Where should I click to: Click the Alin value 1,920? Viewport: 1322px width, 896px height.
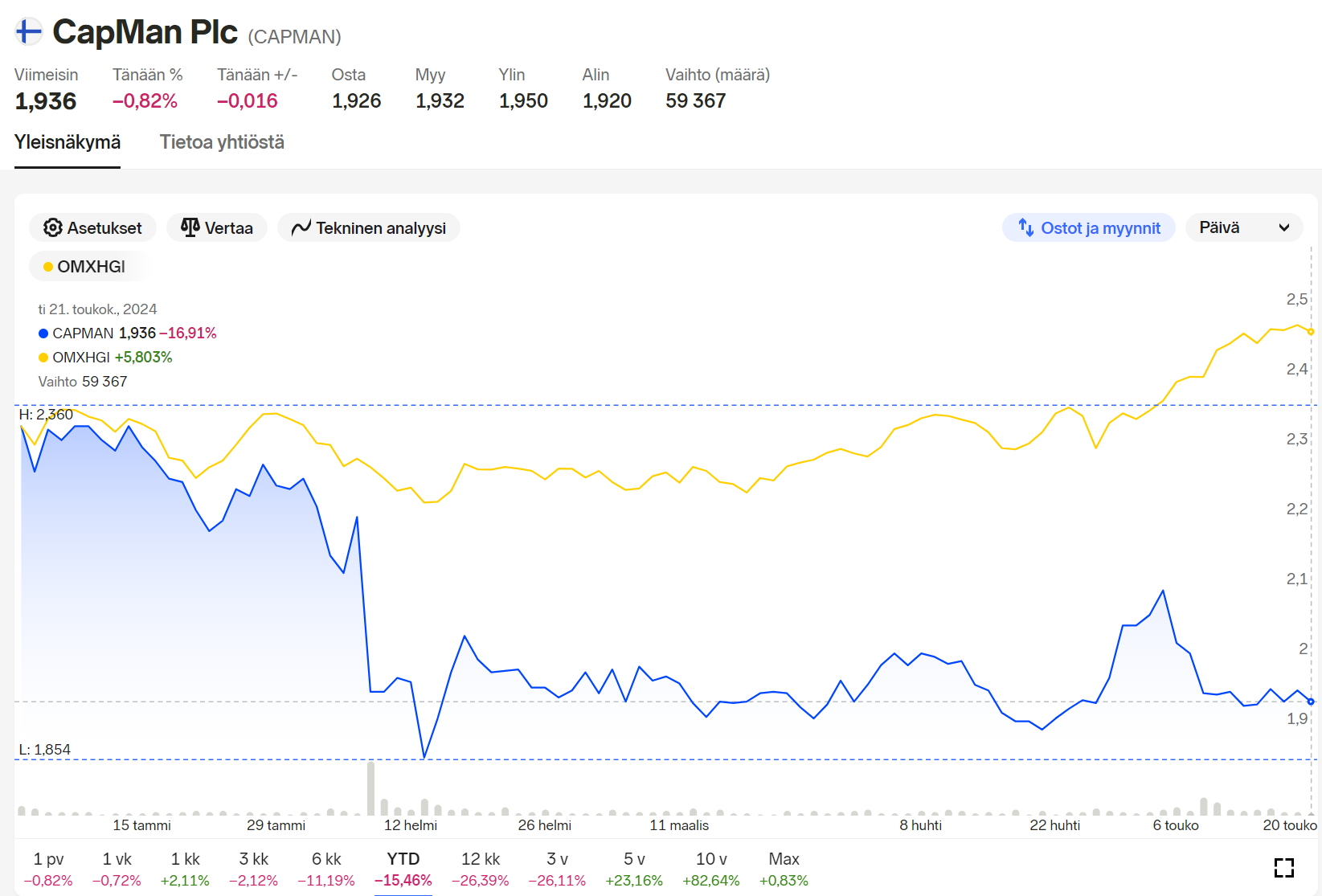[x=608, y=101]
